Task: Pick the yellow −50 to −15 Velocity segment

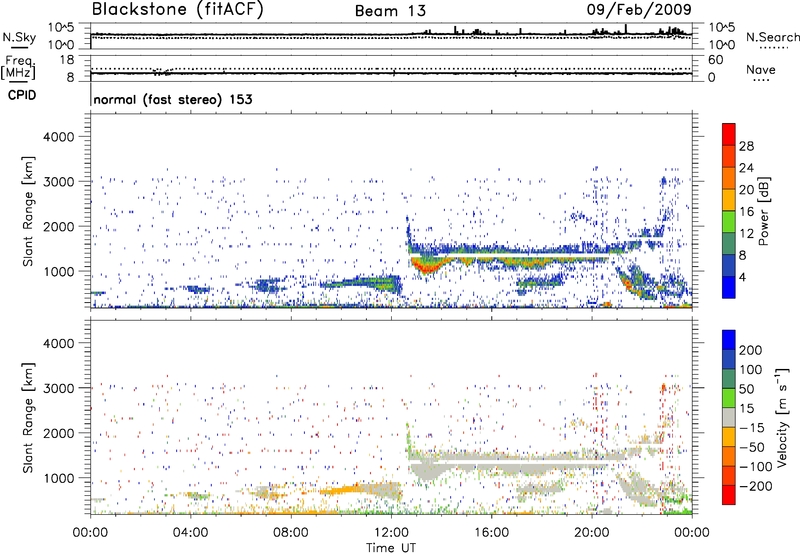Action: [729, 437]
